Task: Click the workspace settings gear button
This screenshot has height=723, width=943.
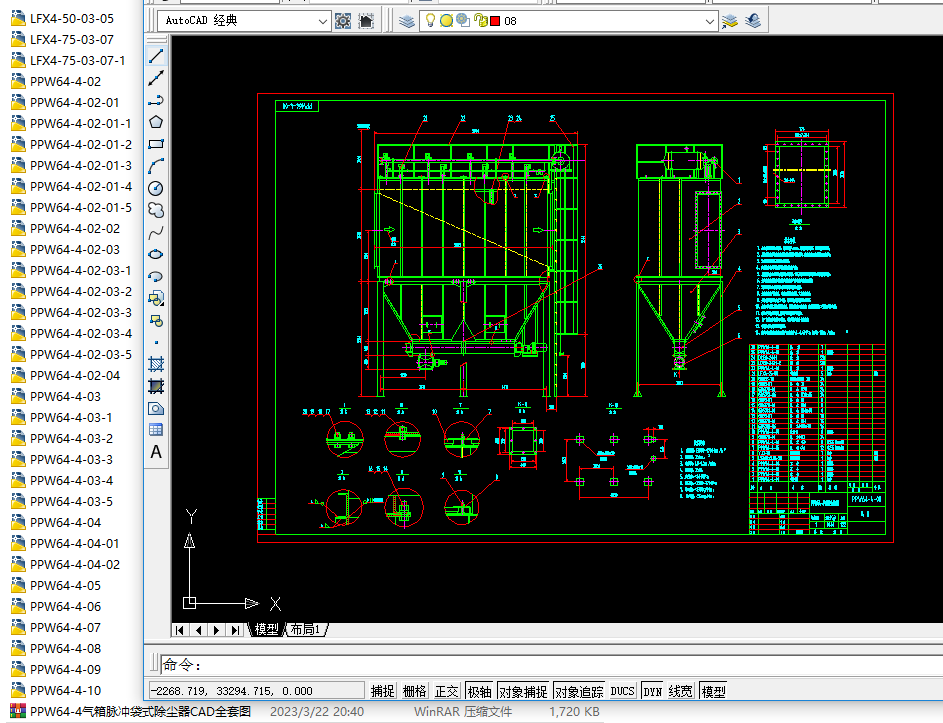Action: [x=342, y=20]
